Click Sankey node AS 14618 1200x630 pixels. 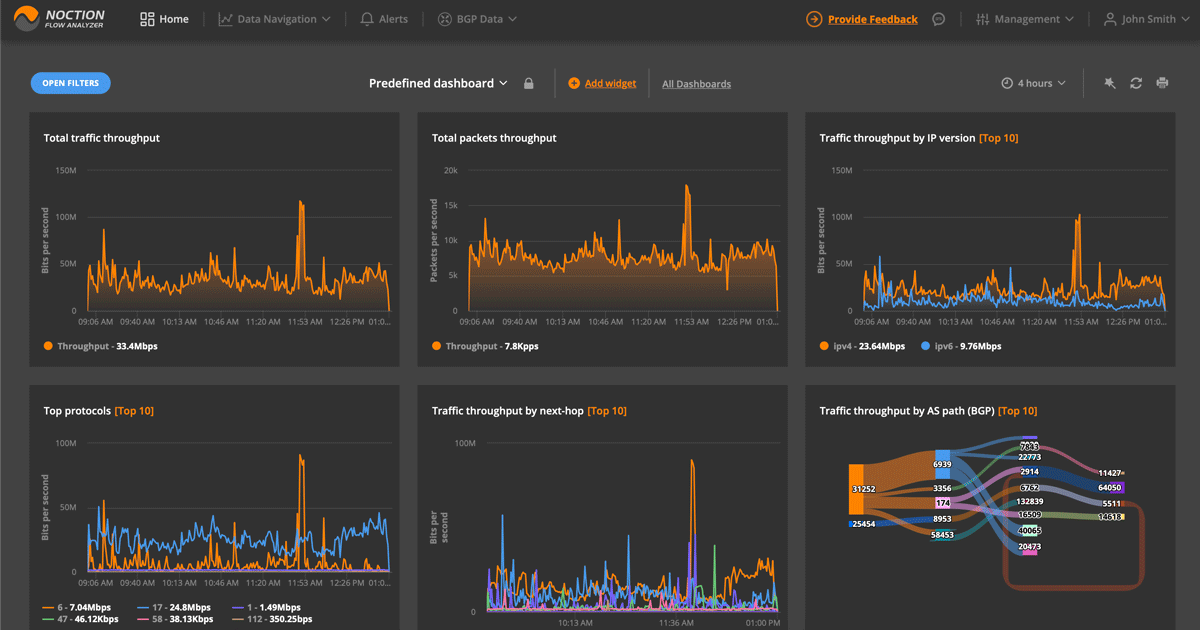click(1111, 517)
